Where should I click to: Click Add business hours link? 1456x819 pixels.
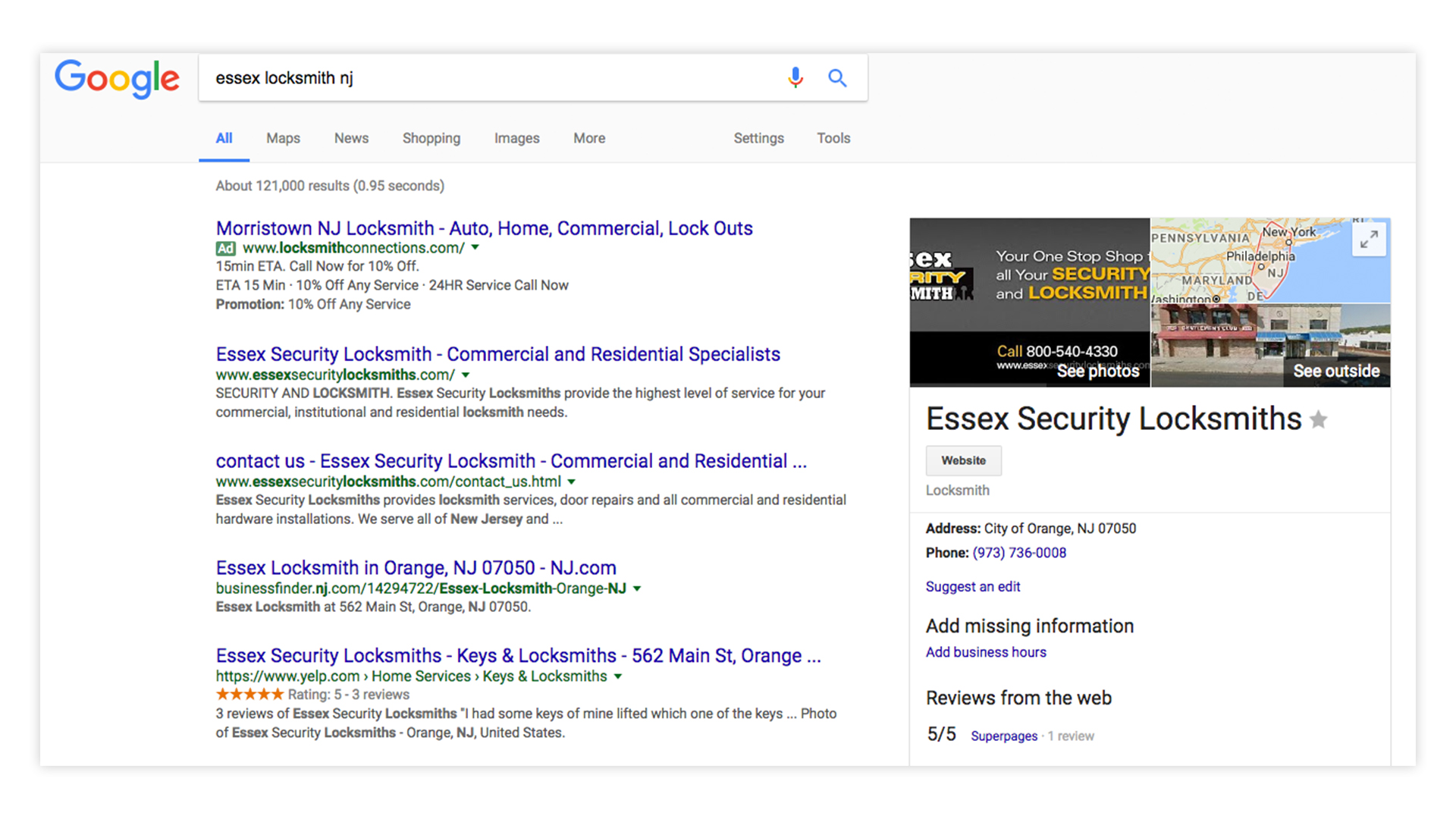pyautogui.click(x=986, y=652)
